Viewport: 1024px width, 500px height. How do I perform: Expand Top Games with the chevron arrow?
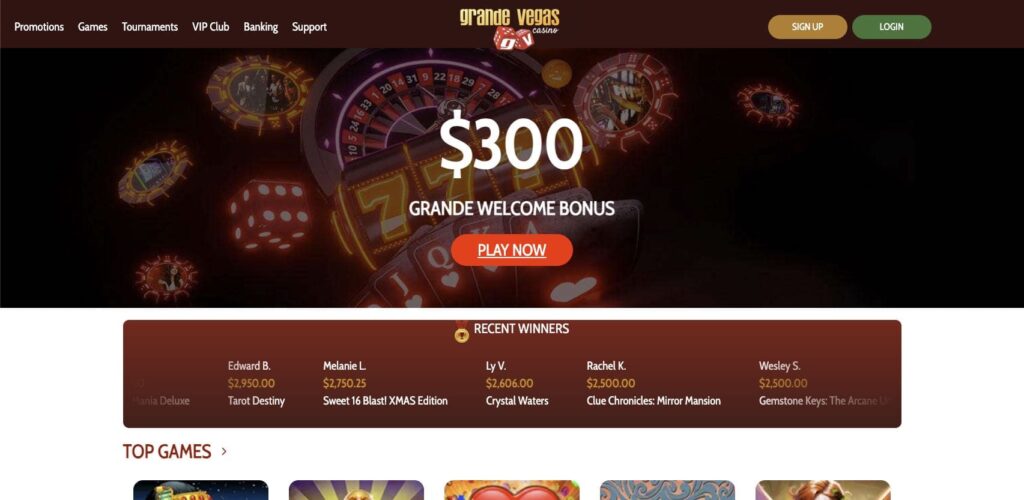point(224,451)
